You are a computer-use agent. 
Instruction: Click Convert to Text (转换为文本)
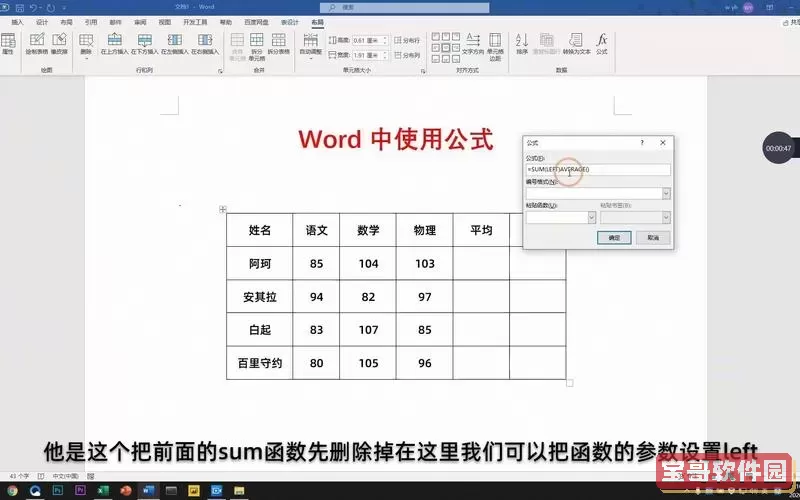tap(577, 44)
